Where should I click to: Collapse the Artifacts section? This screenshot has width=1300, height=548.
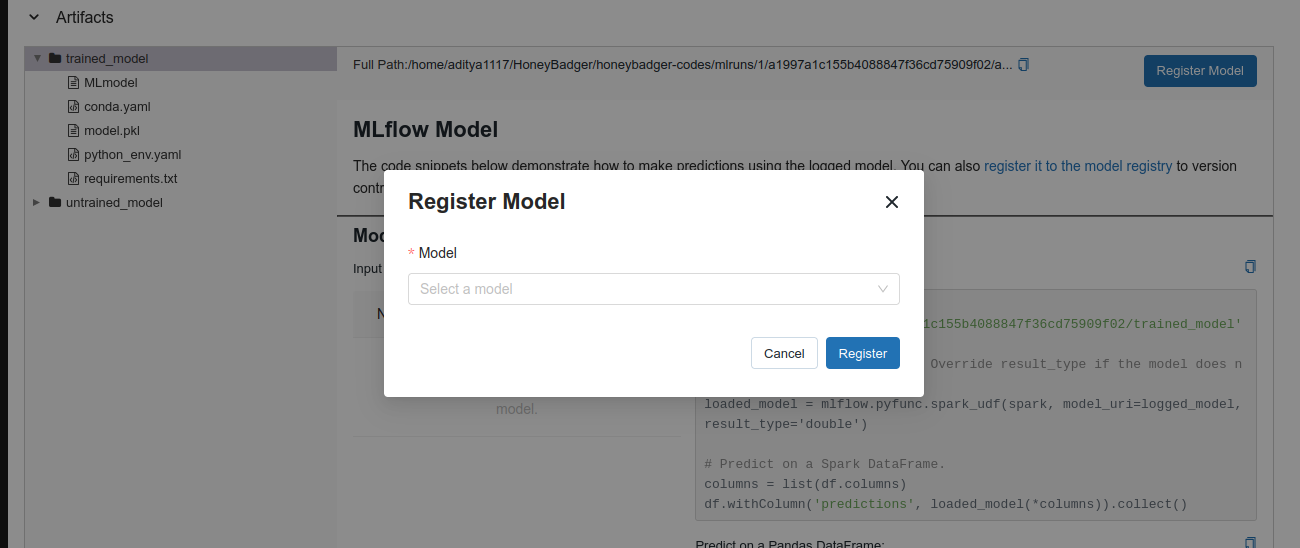pos(35,17)
